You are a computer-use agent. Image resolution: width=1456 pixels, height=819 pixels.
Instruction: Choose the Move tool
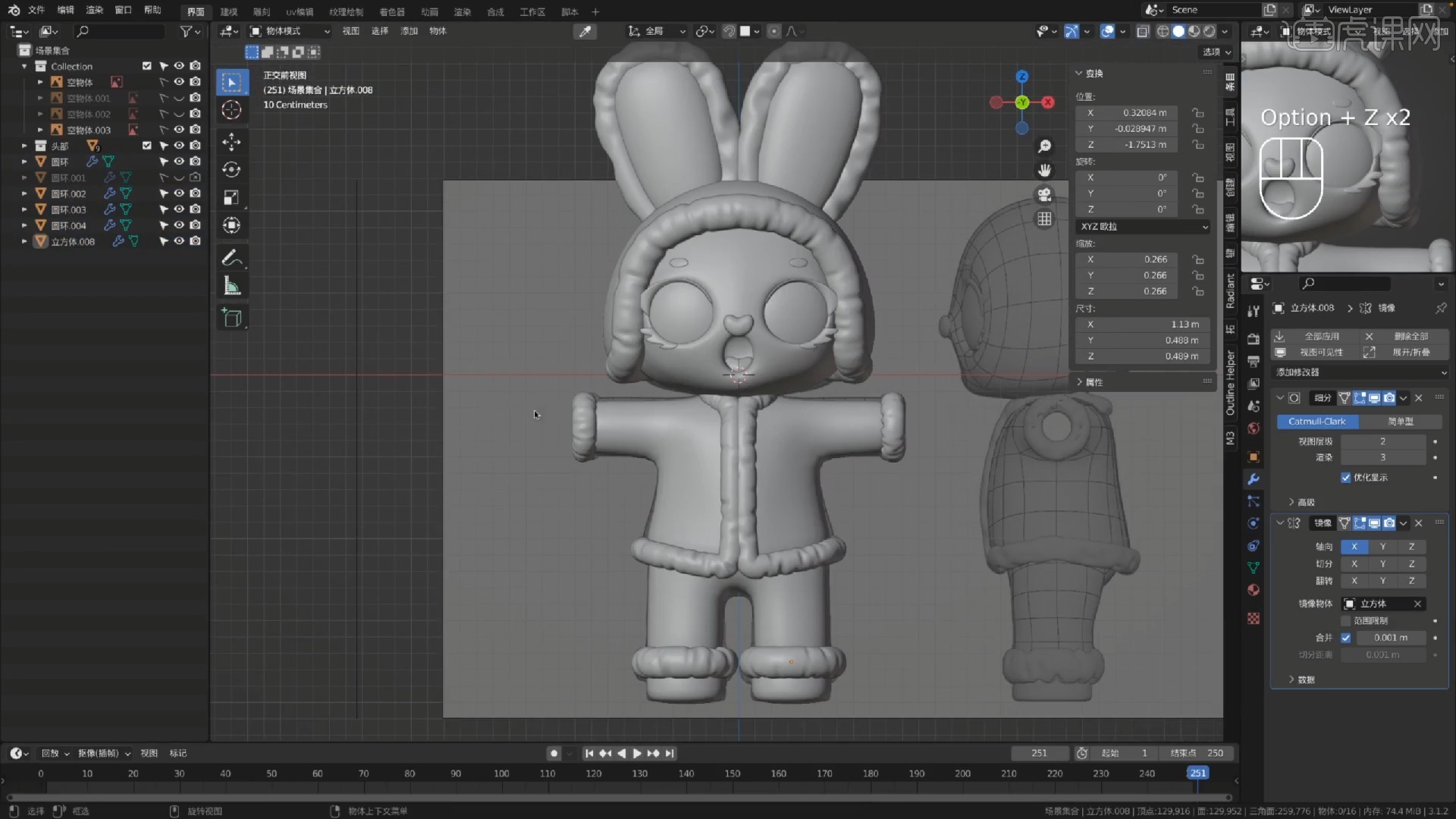(232, 142)
